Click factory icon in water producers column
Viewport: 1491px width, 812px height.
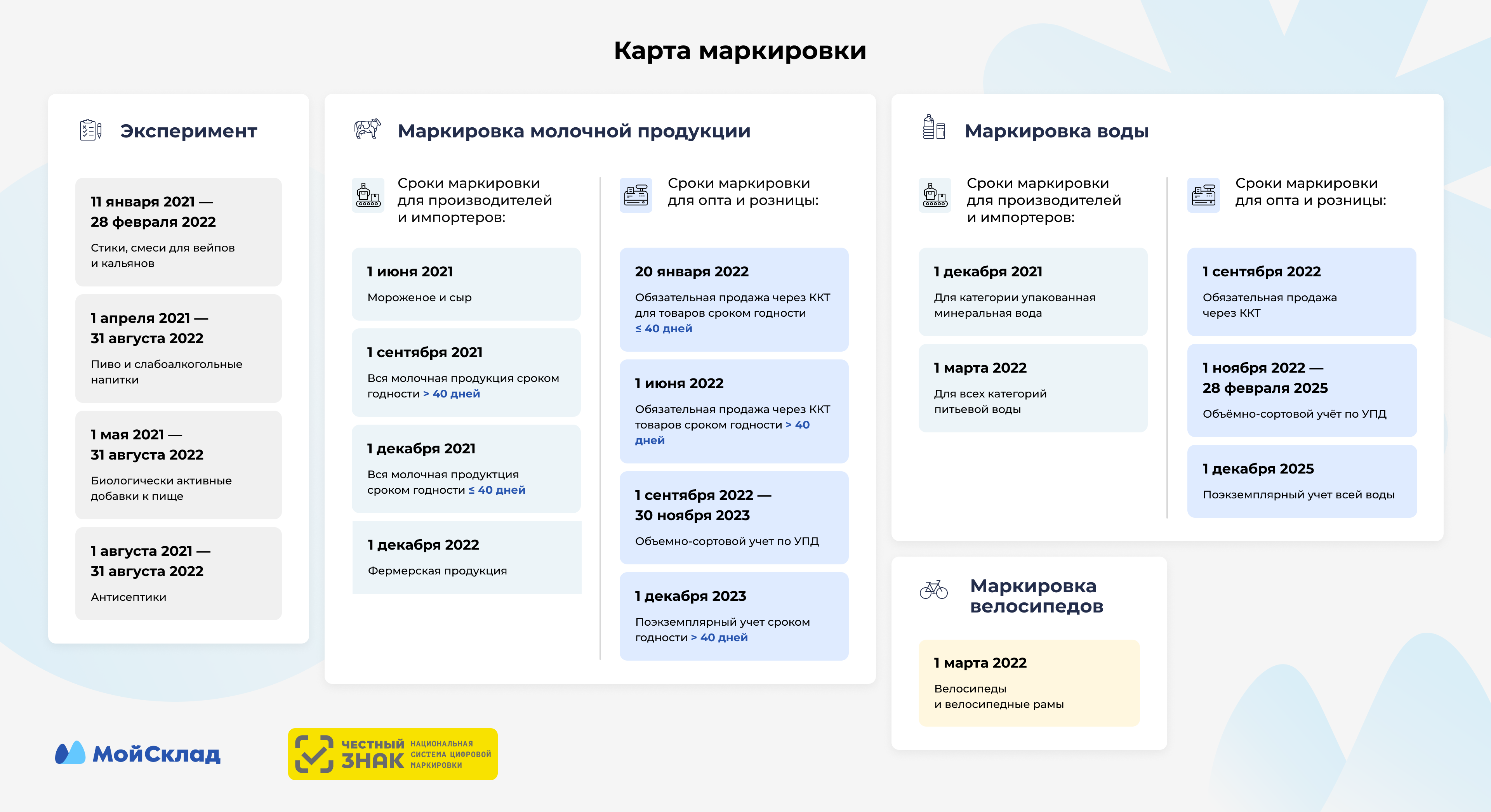coord(935,196)
